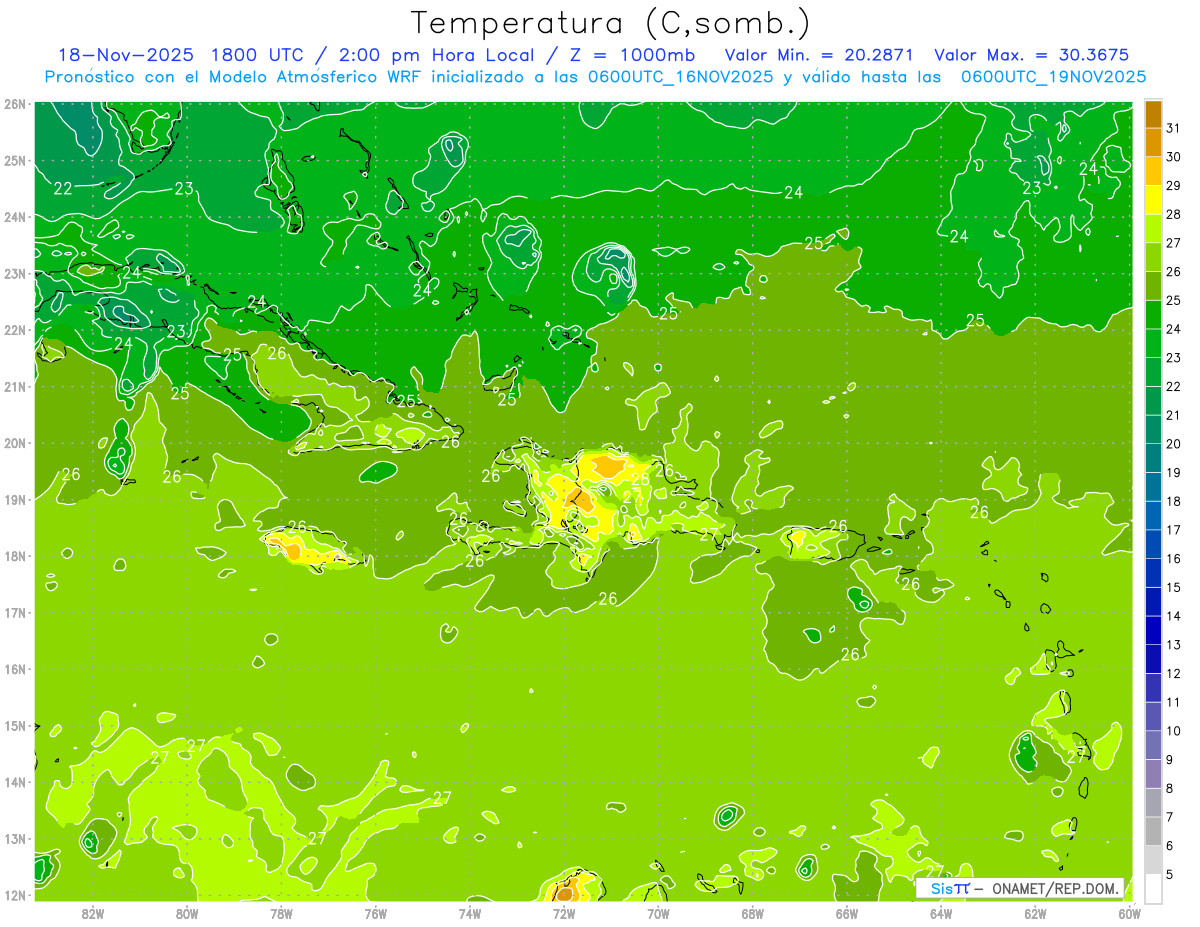Click the green swatch between 23 and 24
1200x927 pixels.
pyautogui.click(x=1154, y=343)
